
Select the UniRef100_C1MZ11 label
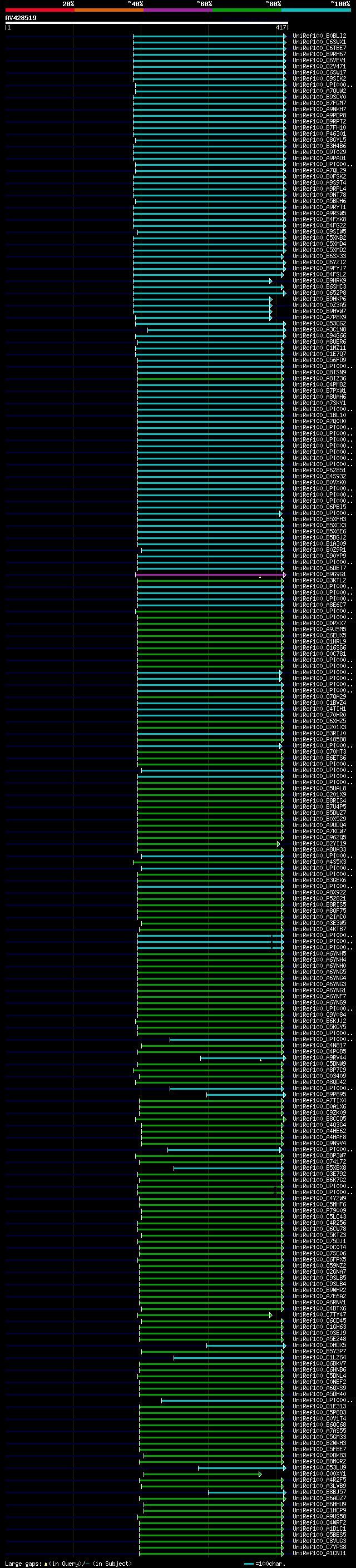click(319, 348)
